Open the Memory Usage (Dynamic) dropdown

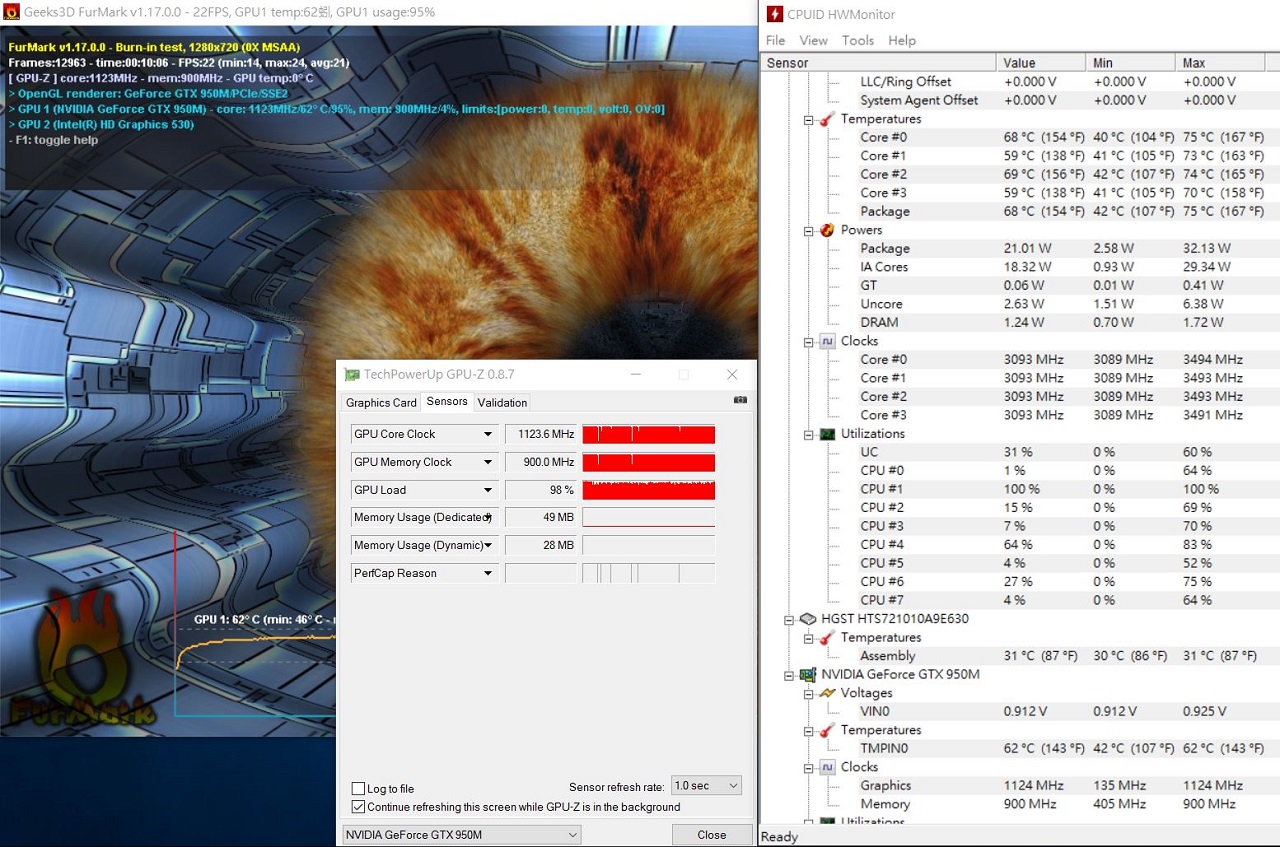pos(488,545)
